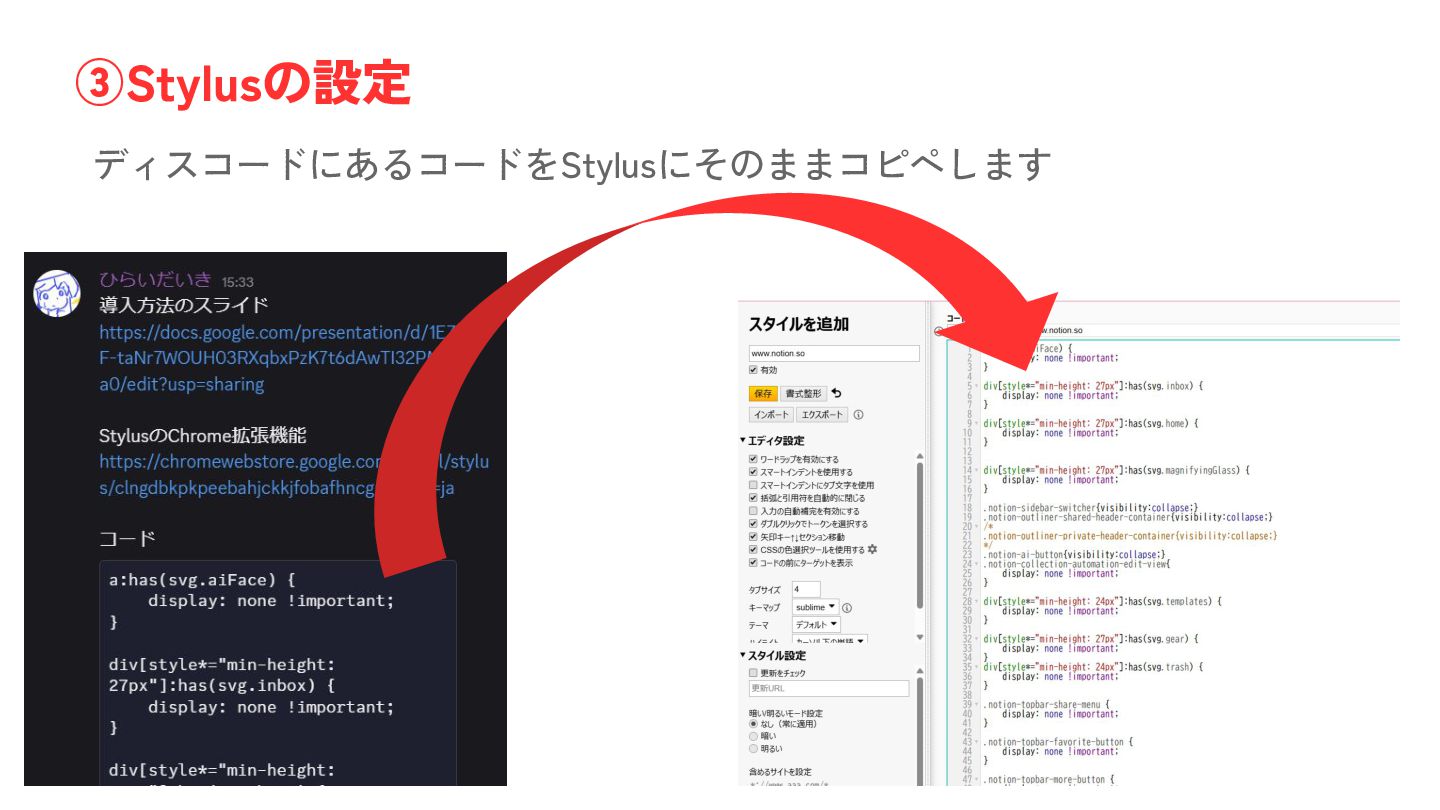Click 含めるサイトを設定 label
Image resolution: width=1440 pixels, height=810 pixels.
tap(780, 772)
